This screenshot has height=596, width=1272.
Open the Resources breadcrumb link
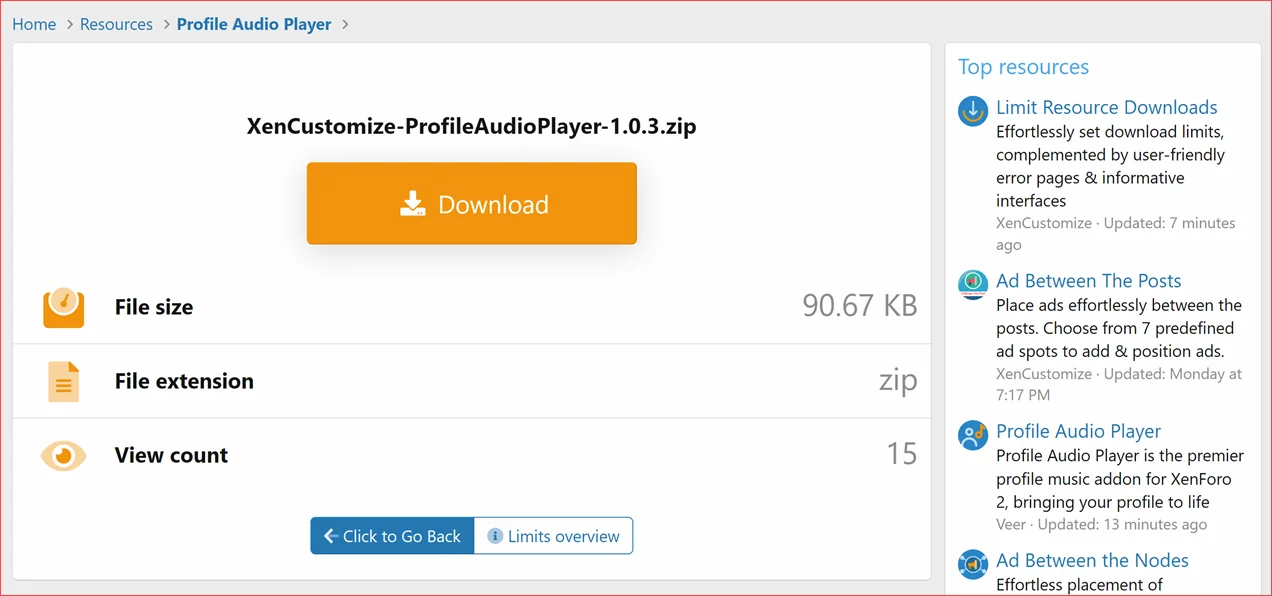(116, 24)
